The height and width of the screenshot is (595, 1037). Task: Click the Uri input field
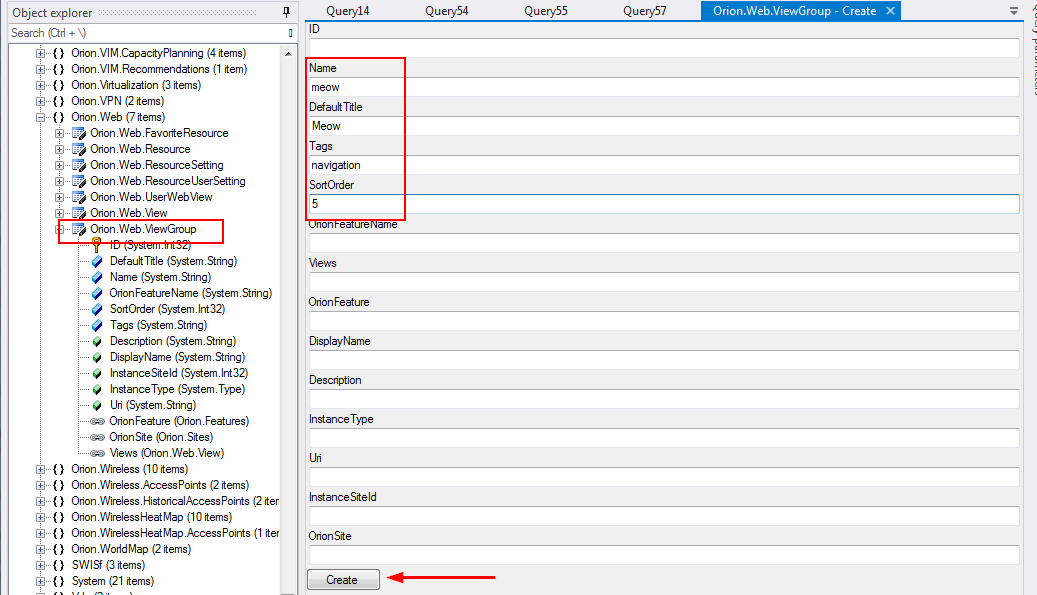[x=664, y=477]
